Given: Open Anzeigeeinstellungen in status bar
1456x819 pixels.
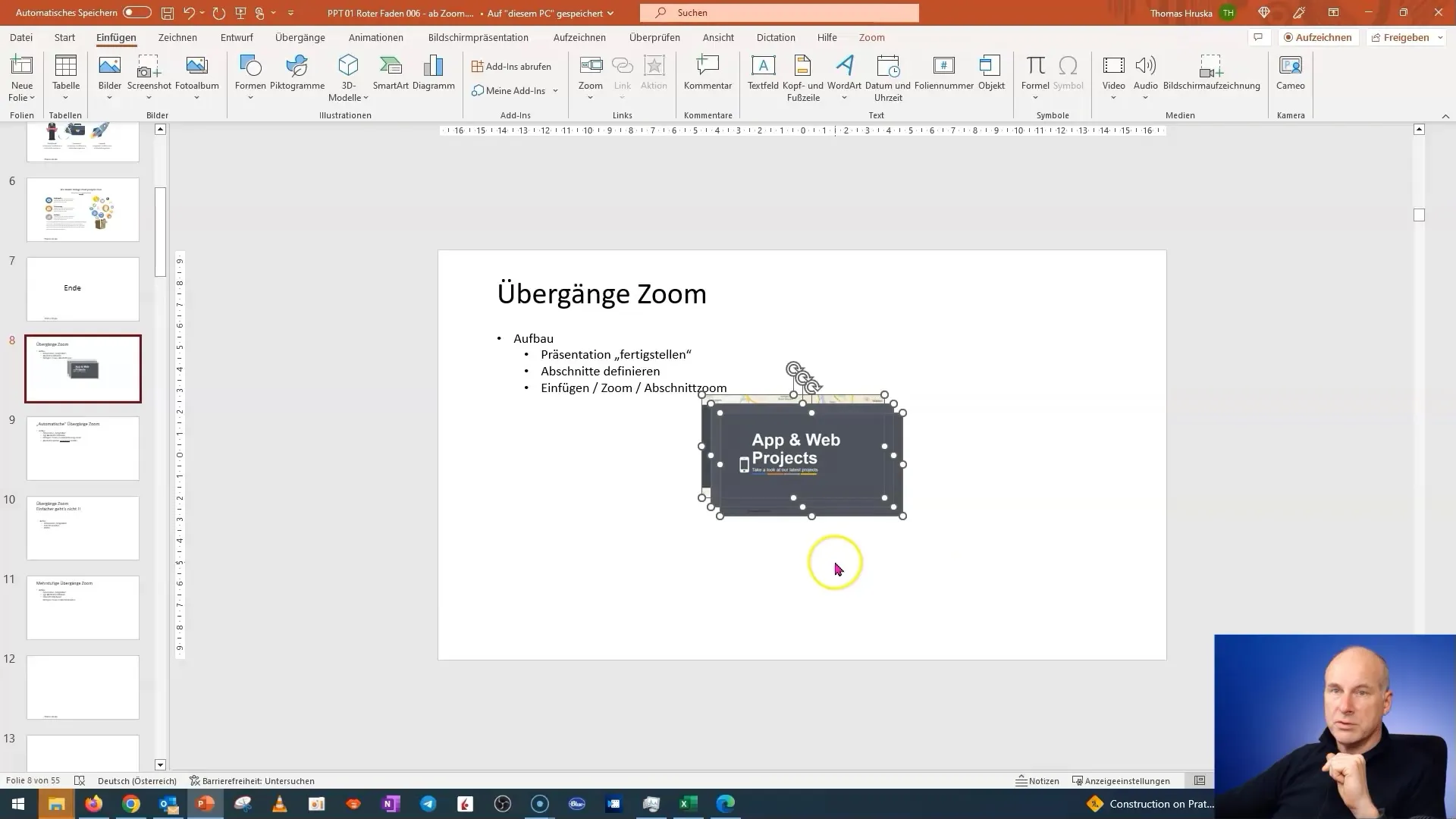Looking at the screenshot, I should point(1121,780).
